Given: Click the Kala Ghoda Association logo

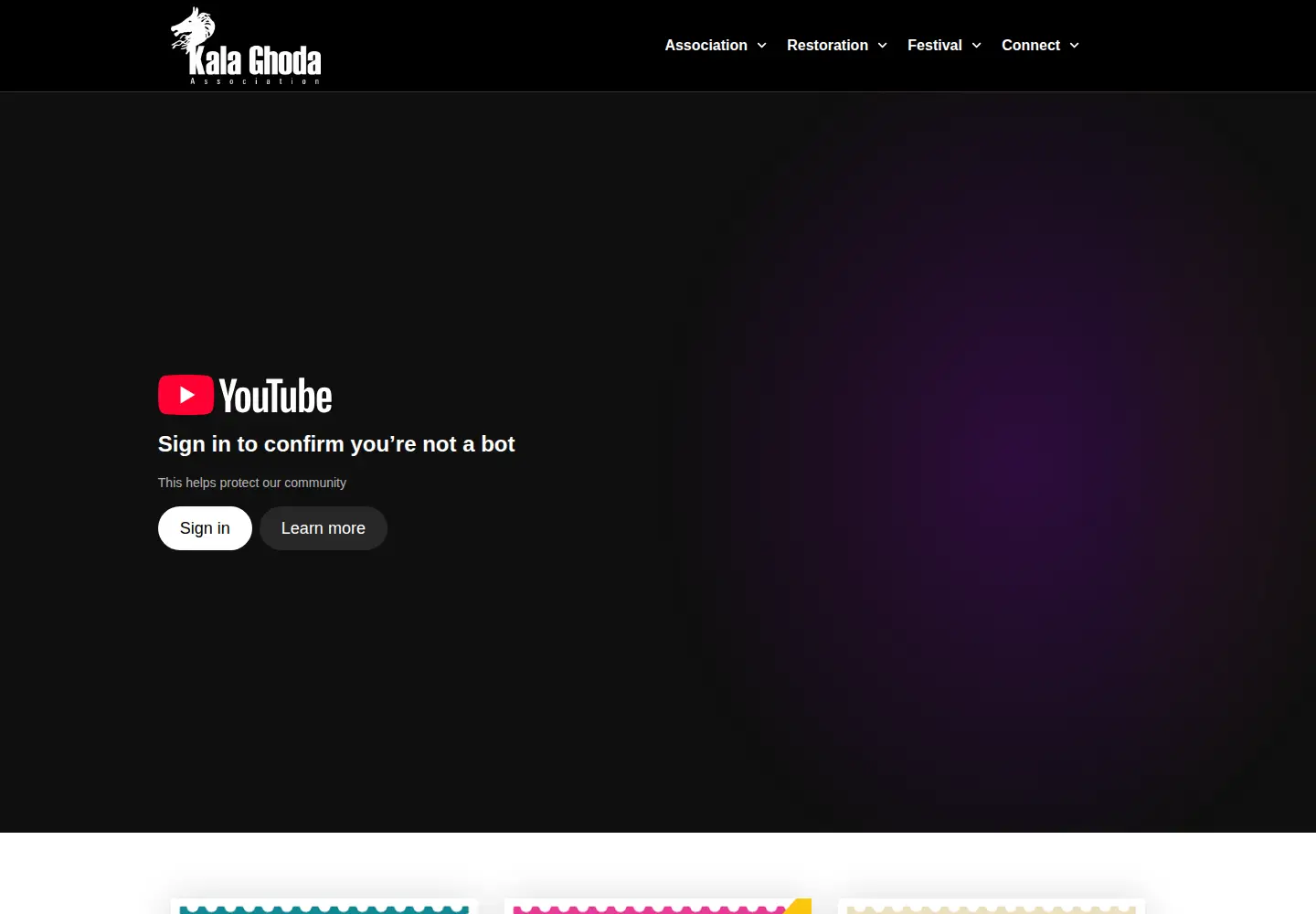Looking at the screenshot, I should pyautogui.click(x=246, y=46).
